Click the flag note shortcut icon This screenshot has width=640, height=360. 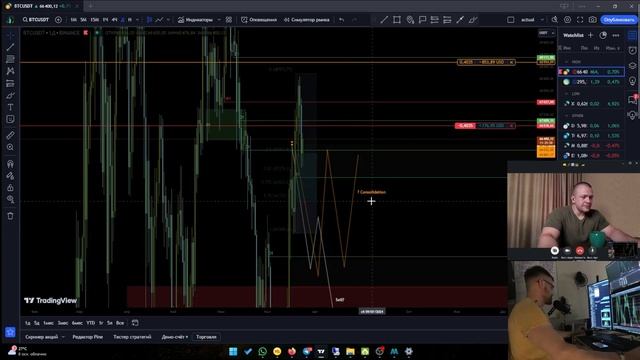pyautogui.click(x=422, y=20)
